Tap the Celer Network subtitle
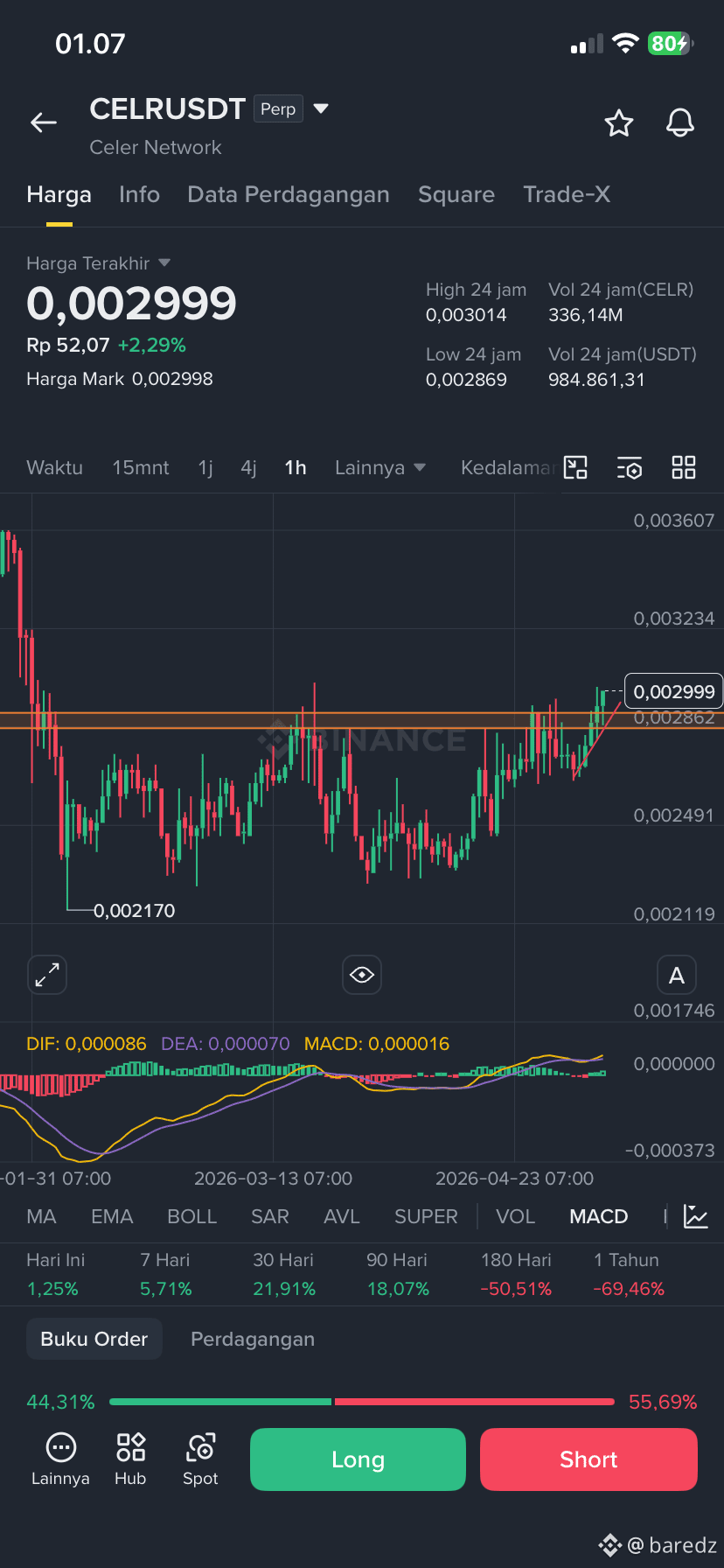 (x=156, y=147)
